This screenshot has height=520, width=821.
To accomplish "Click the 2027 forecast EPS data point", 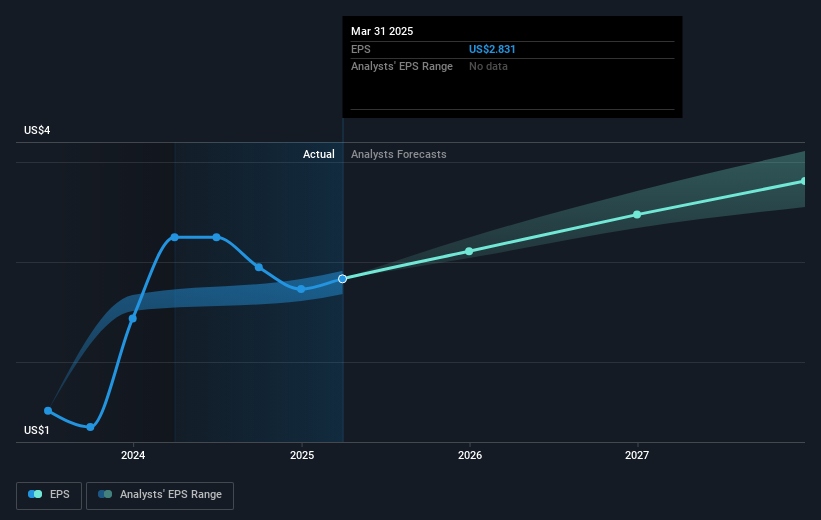I will (637, 215).
